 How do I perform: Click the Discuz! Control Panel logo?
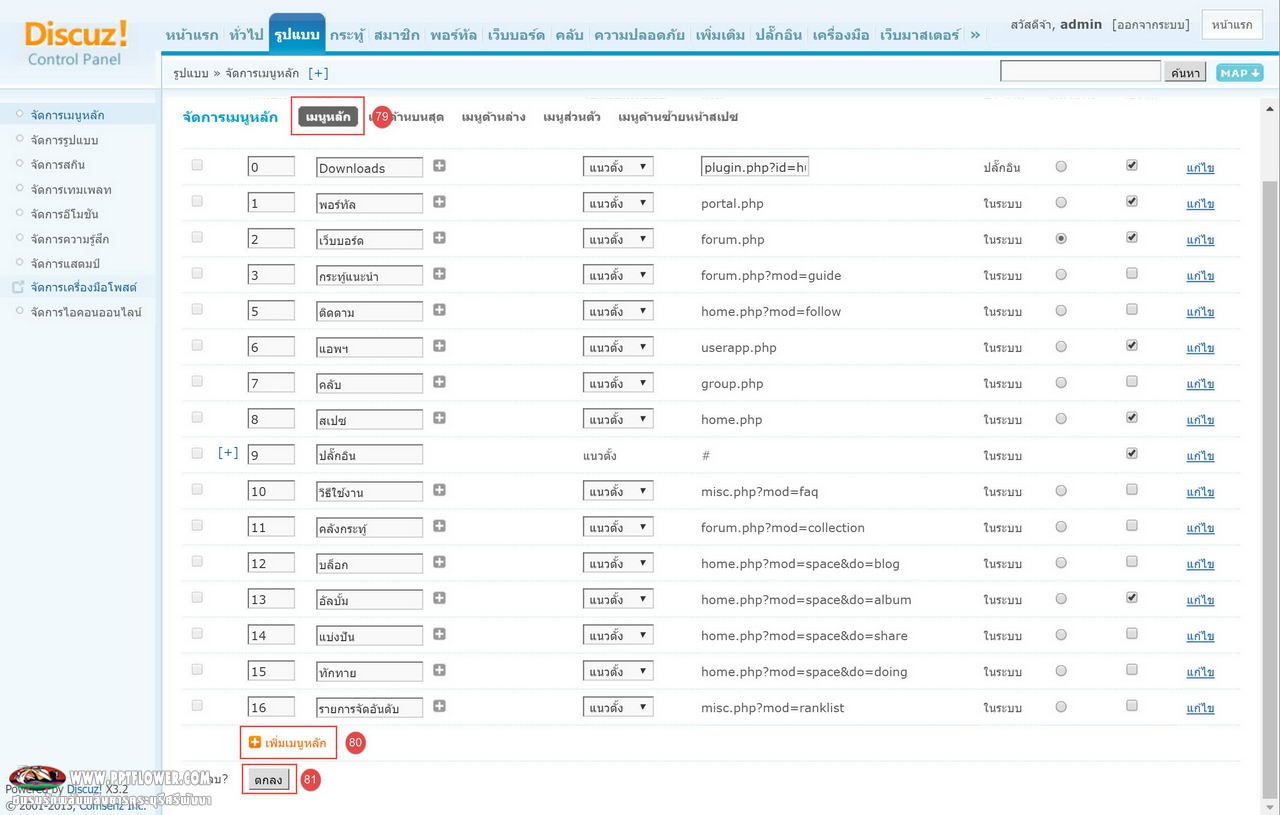click(x=76, y=44)
